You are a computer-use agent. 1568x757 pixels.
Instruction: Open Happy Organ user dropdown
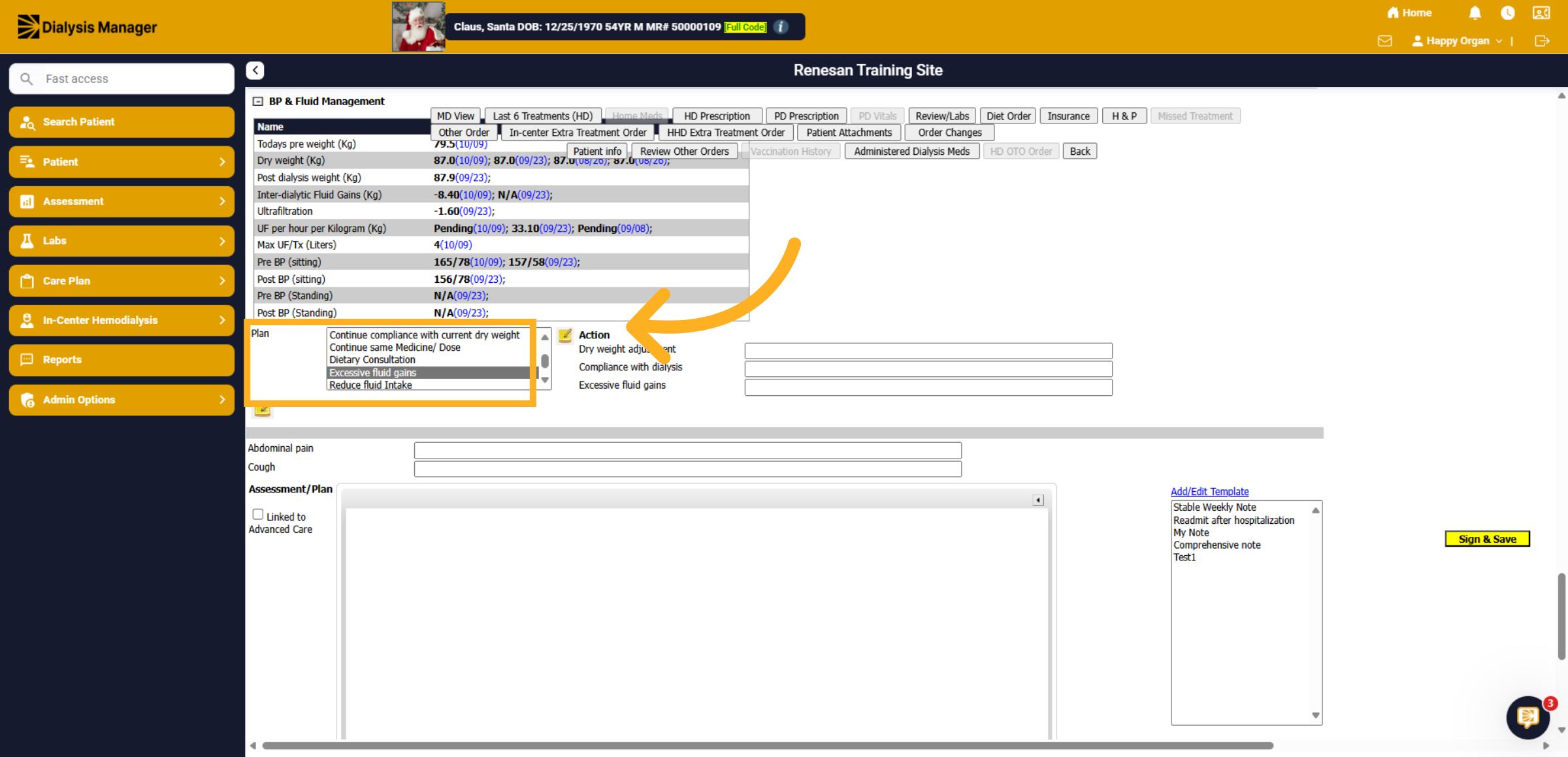1456,41
